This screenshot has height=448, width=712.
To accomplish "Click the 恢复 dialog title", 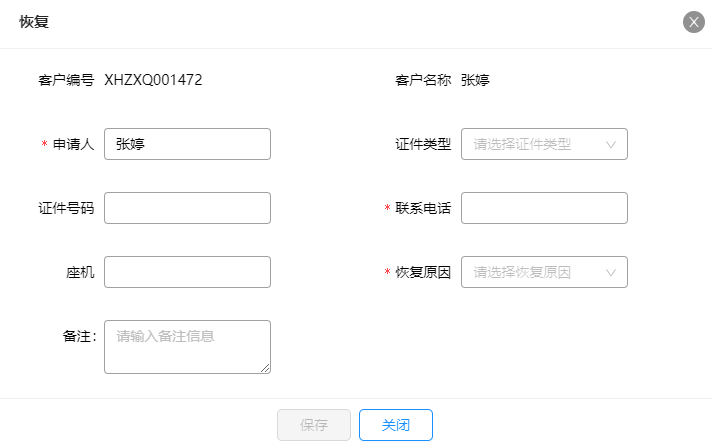I will [34, 21].
